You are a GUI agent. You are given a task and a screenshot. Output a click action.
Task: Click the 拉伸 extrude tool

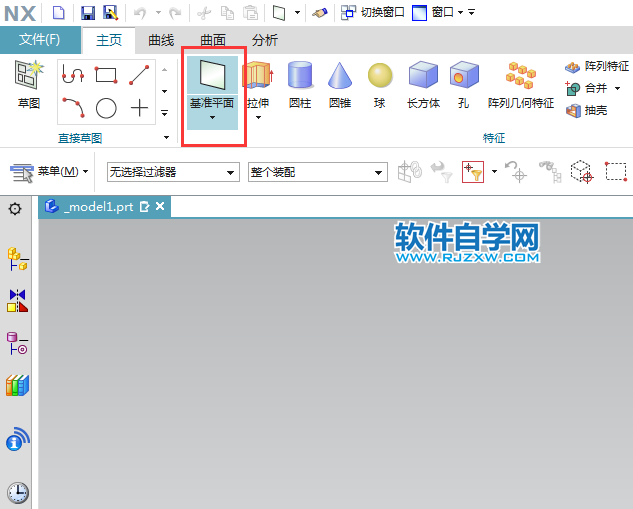[258, 85]
